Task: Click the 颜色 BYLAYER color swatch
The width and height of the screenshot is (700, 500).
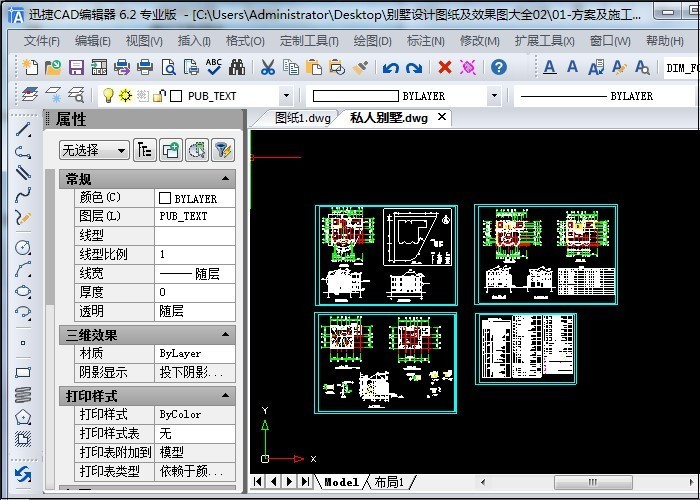Action: 165,198
